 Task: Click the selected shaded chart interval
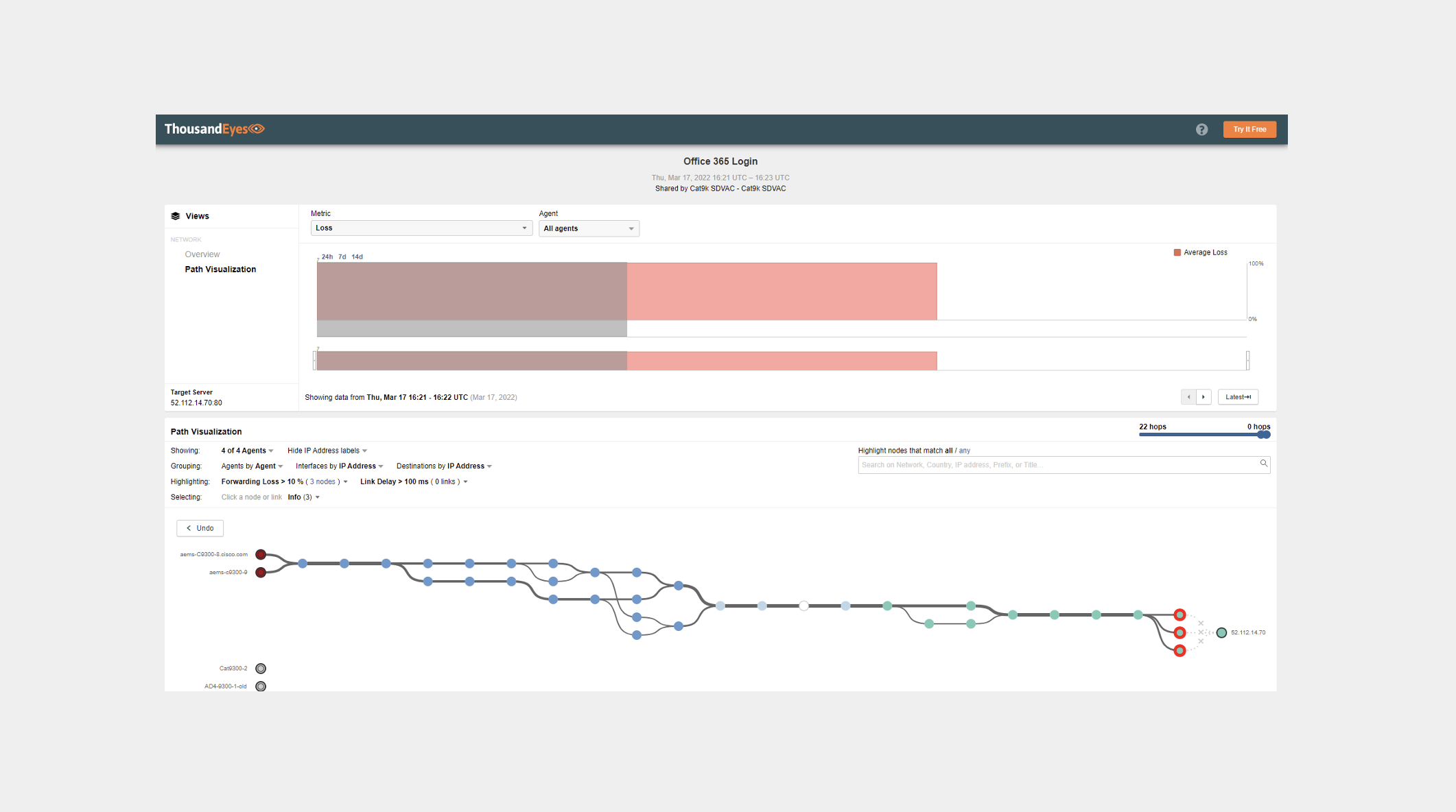pos(472,299)
